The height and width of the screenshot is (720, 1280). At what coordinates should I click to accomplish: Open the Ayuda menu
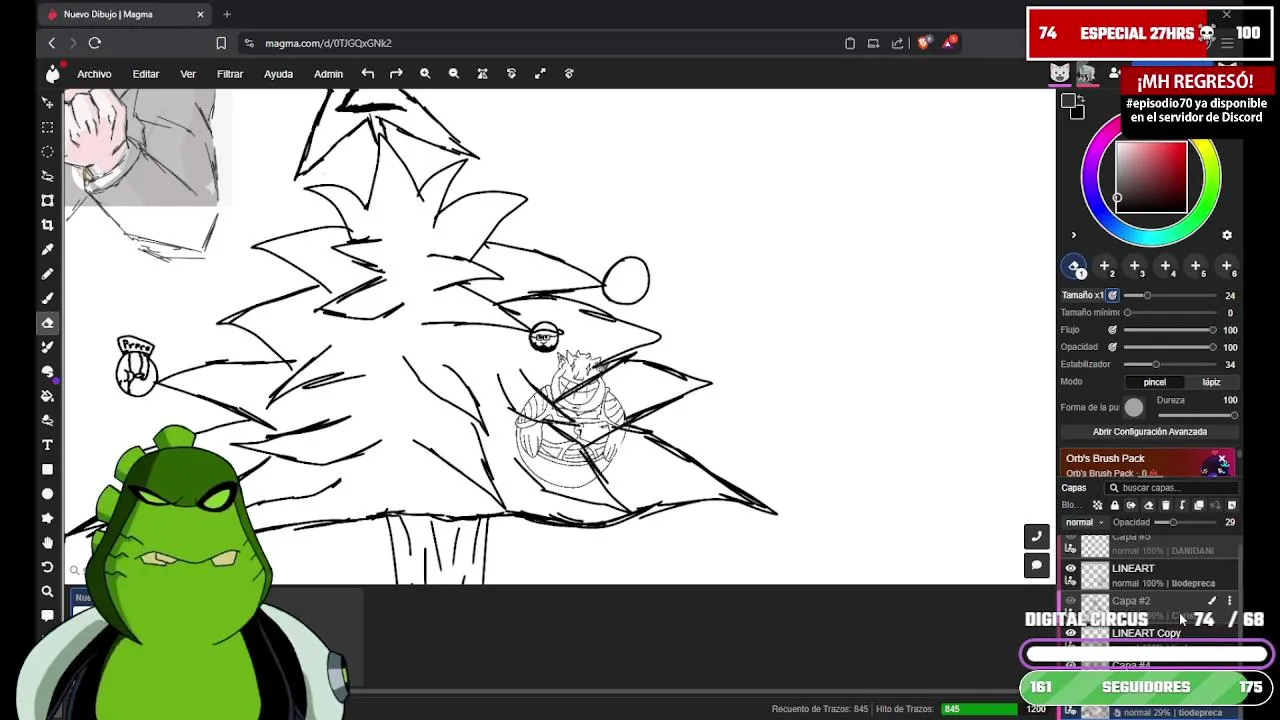pyautogui.click(x=278, y=74)
